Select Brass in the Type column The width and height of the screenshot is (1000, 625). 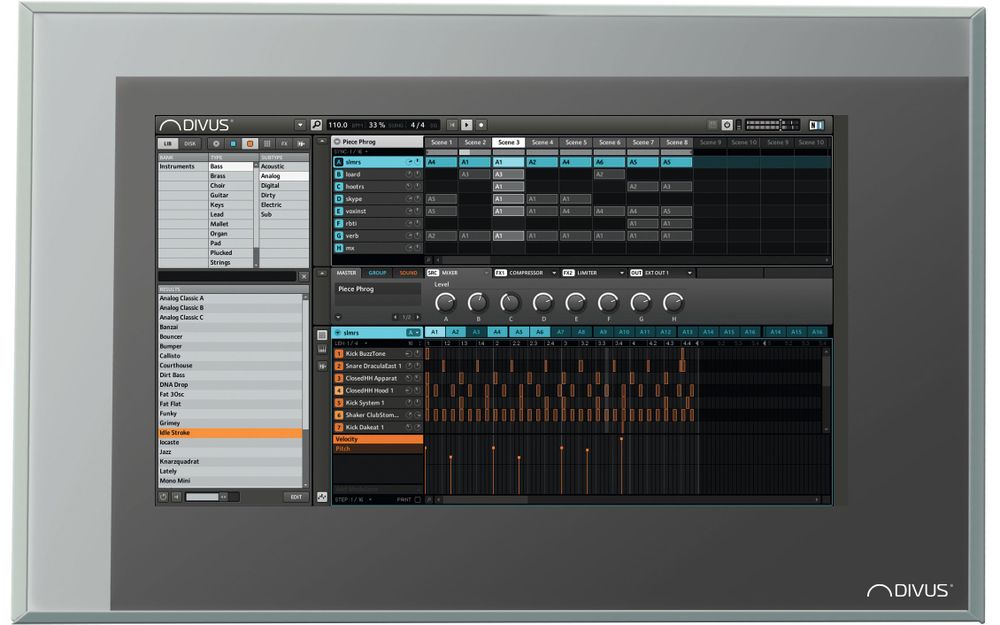coord(231,176)
